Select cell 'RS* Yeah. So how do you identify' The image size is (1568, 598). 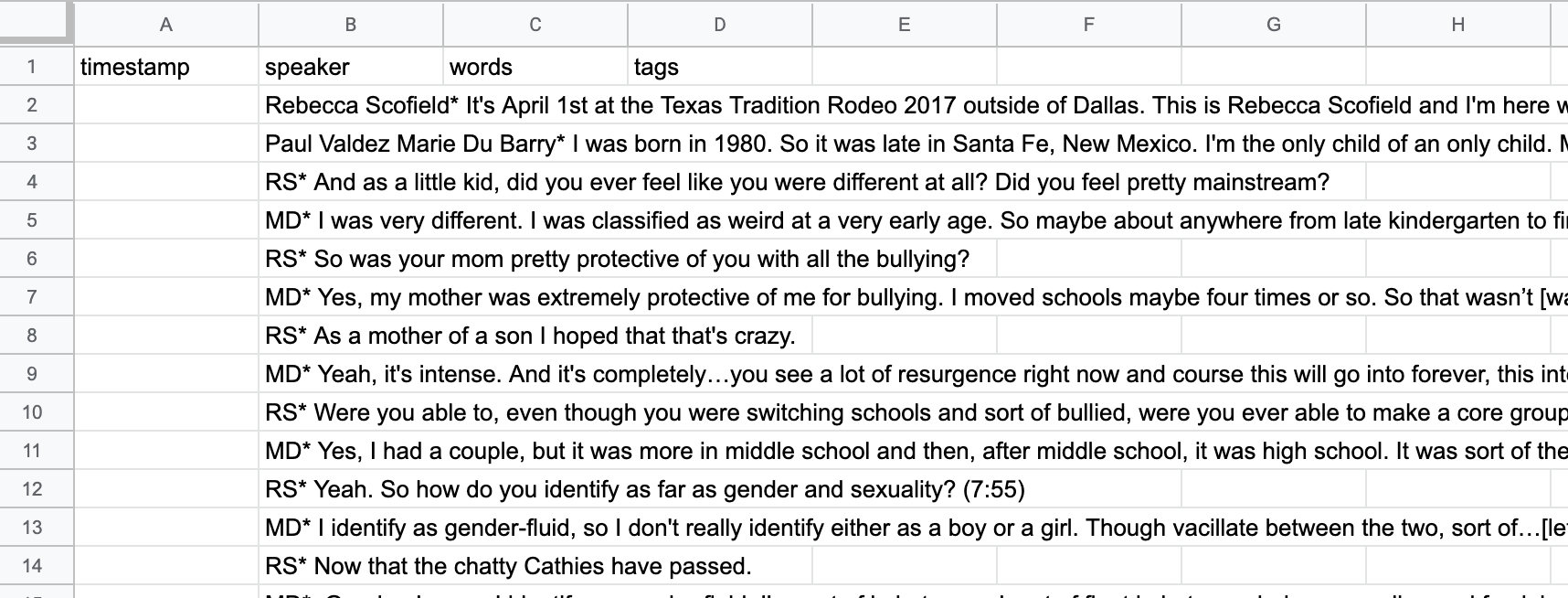coord(351,489)
